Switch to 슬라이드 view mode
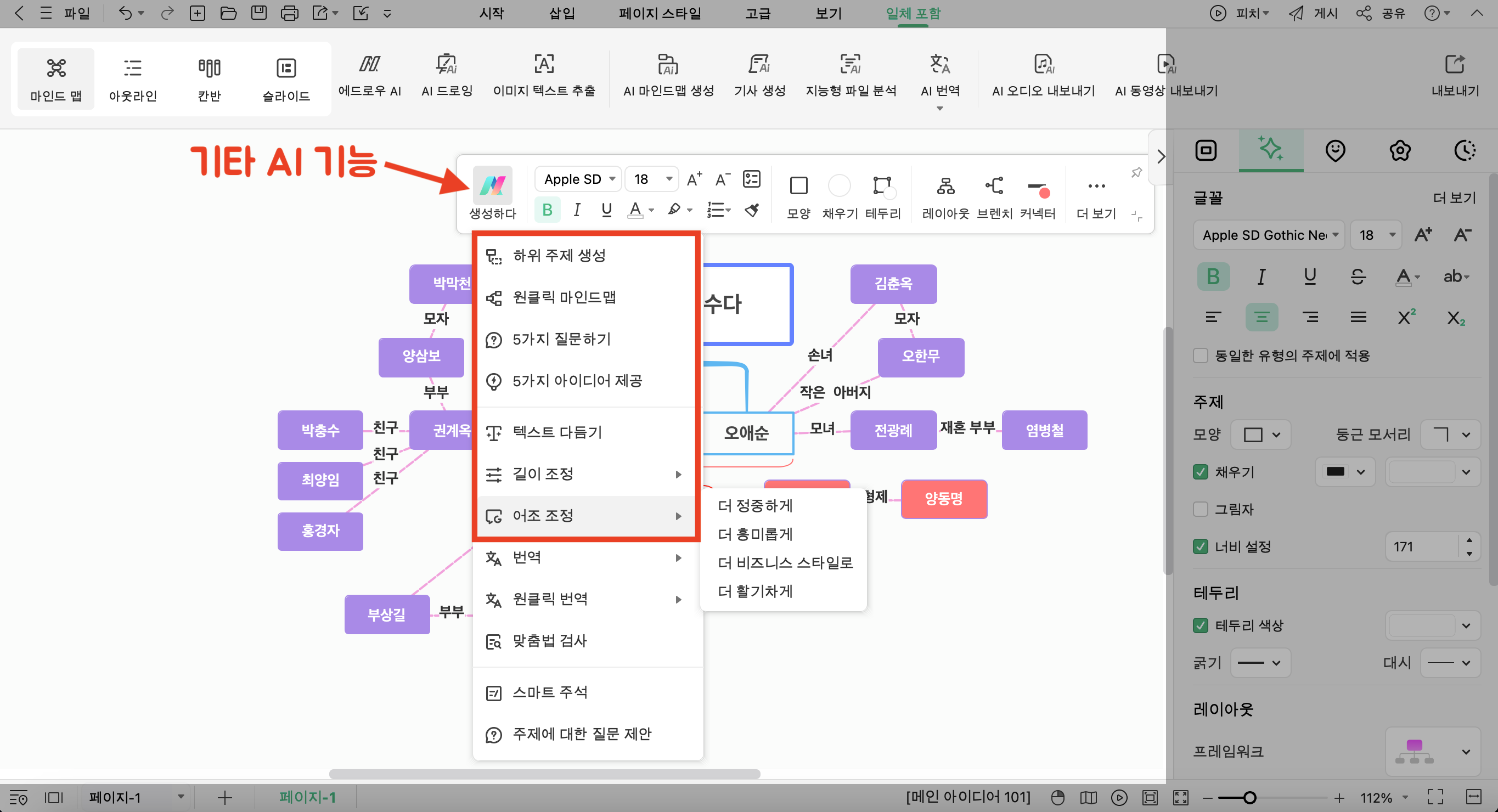1498x812 pixels. click(286, 79)
